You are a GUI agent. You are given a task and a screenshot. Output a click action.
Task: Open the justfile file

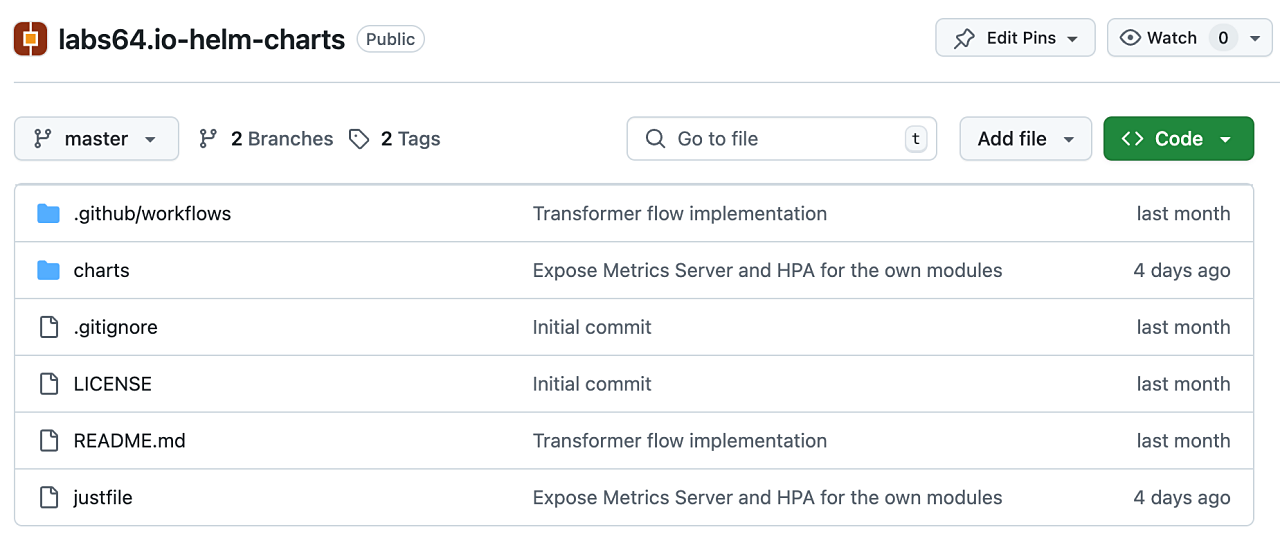(103, 498)
